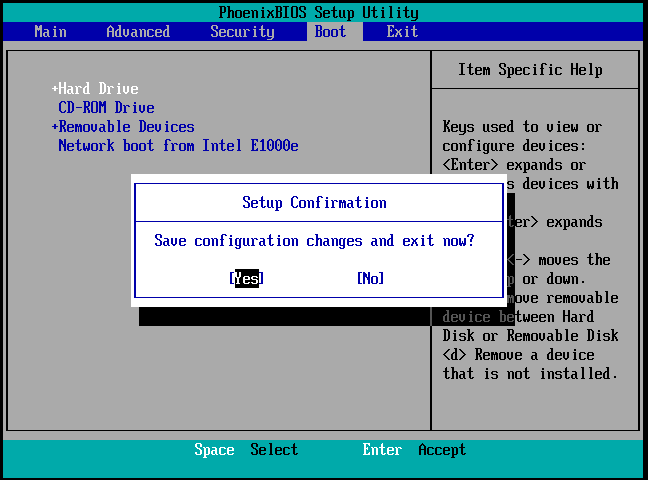This screenshot has width=648, height=480.
Task: Open the Advanced tab
Action: click(x=138, y=32)
